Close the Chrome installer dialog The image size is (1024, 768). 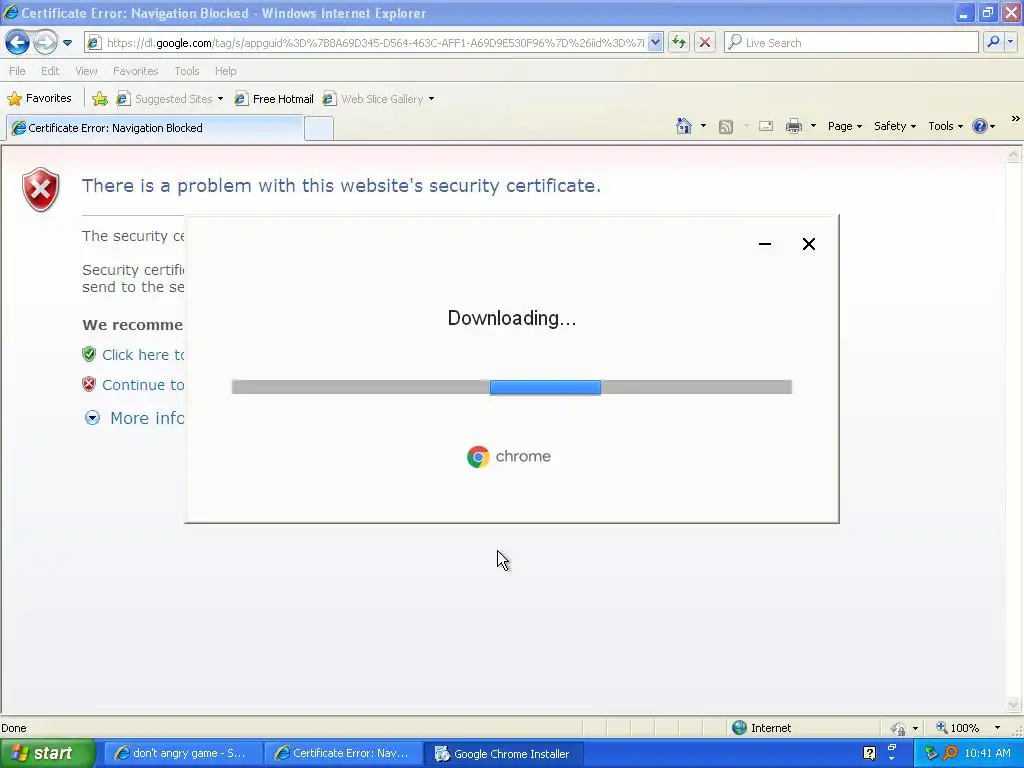(808, 244)
